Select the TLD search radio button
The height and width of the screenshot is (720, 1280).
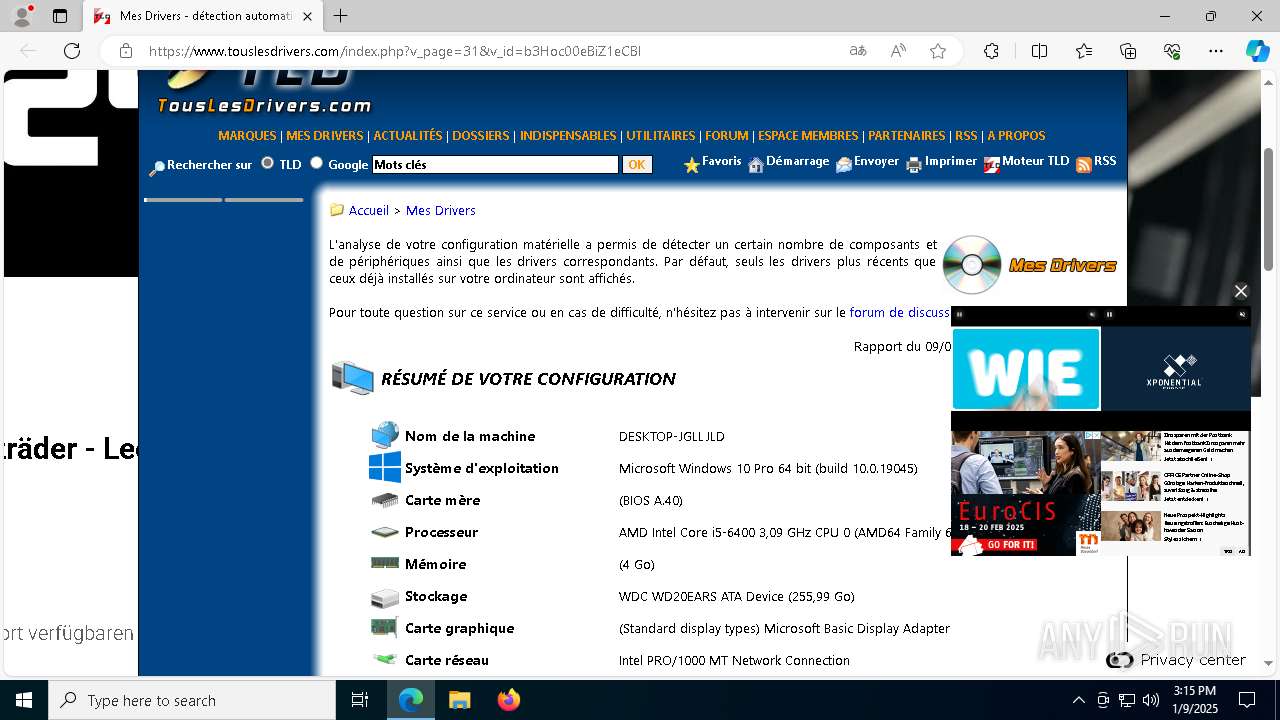pos(267,163)
